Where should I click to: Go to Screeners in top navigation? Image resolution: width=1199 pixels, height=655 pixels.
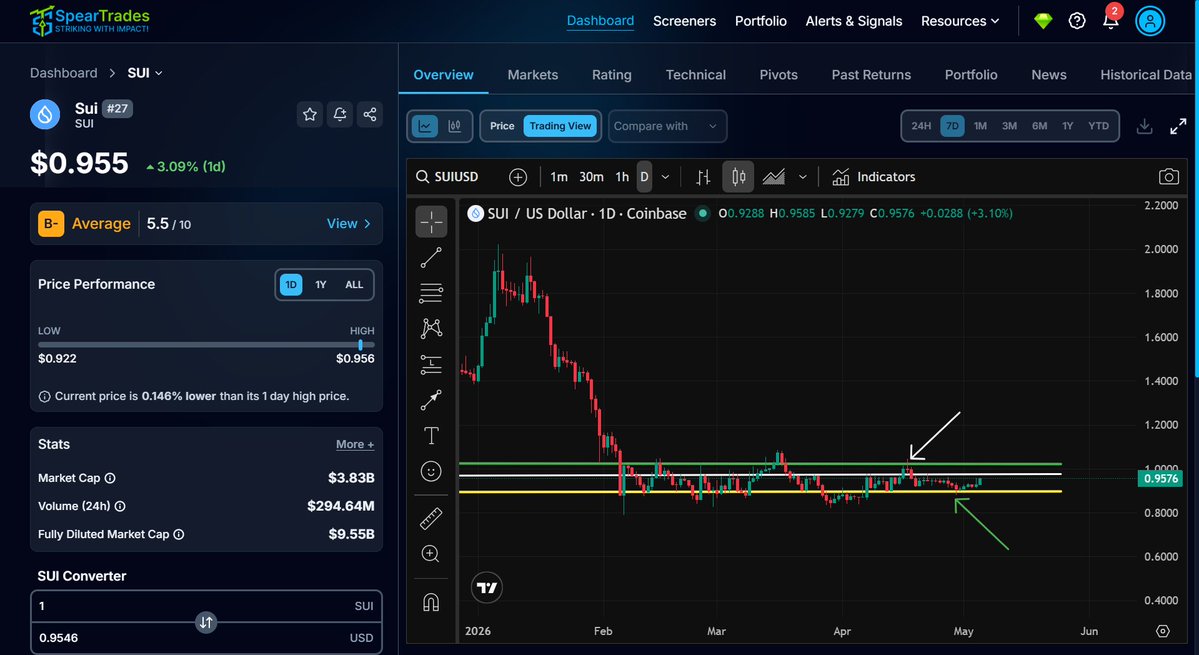(x=684, y=21)
